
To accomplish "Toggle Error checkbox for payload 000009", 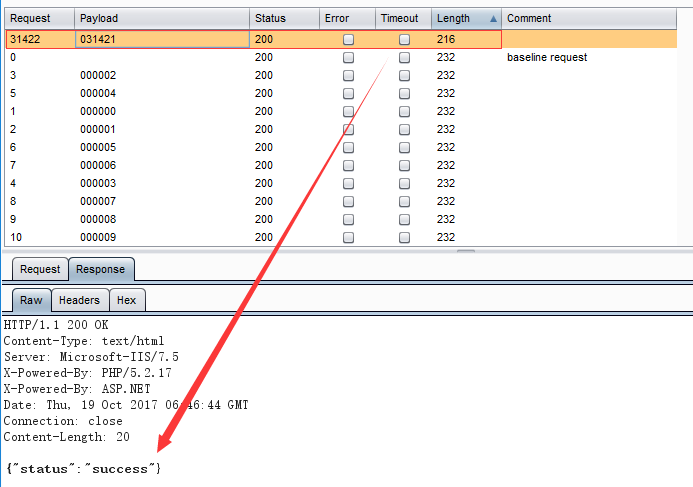I will 348,238.
